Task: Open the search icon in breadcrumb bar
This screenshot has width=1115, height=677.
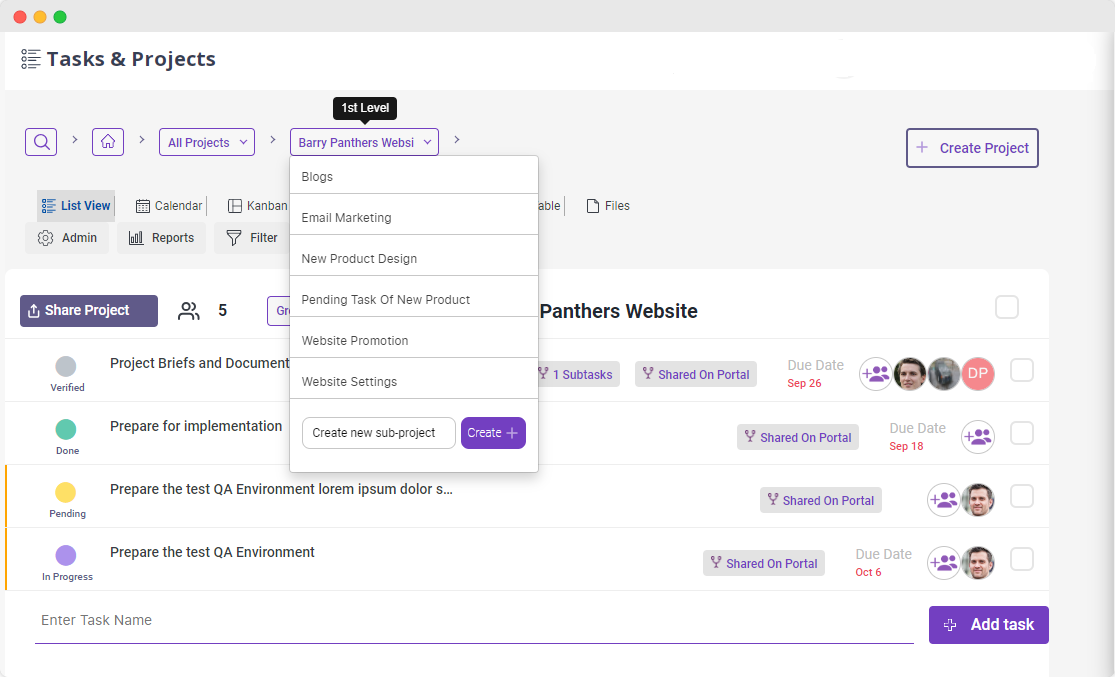Action: click(x=41, y=141)
